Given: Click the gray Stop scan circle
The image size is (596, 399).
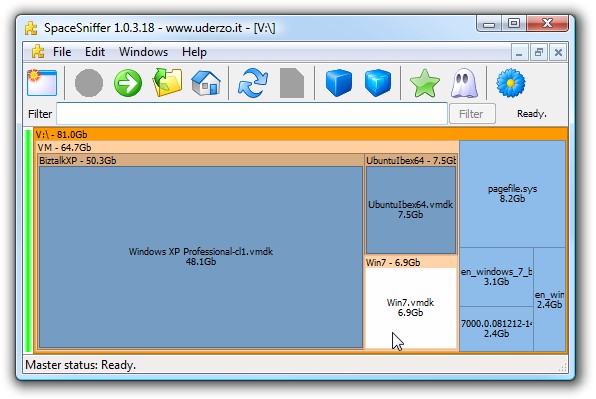Looking at the screenshot, I should [x=89, y=83].
